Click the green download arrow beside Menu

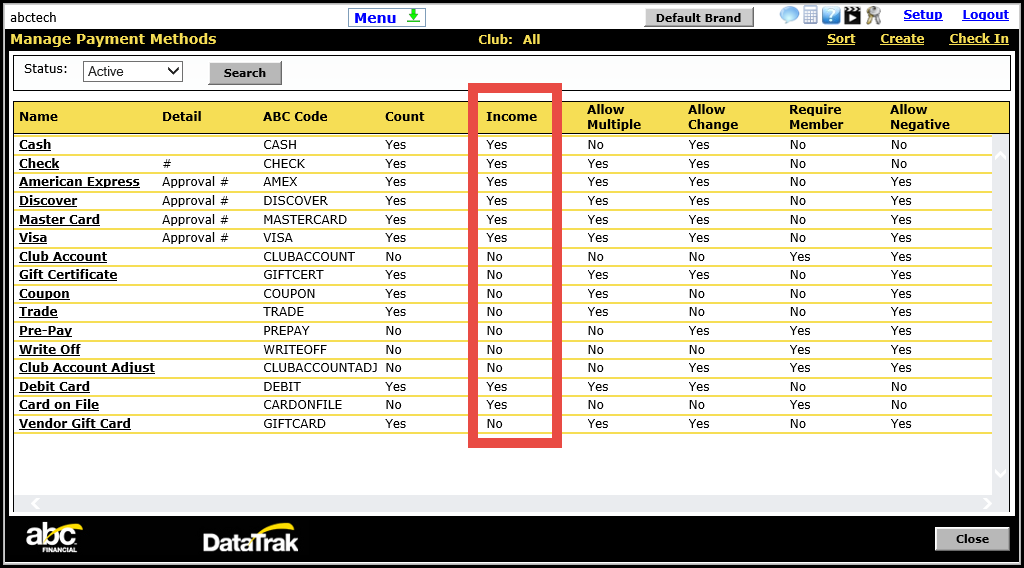tap(413, 16)
